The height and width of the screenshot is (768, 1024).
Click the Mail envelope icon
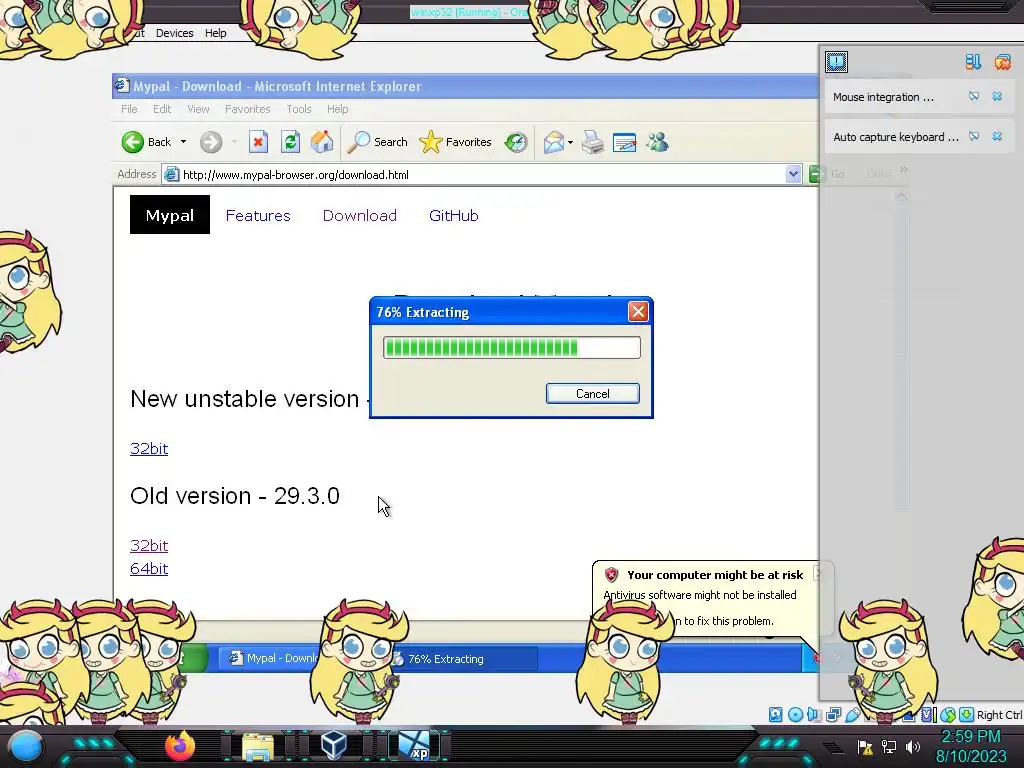[553, 142]
